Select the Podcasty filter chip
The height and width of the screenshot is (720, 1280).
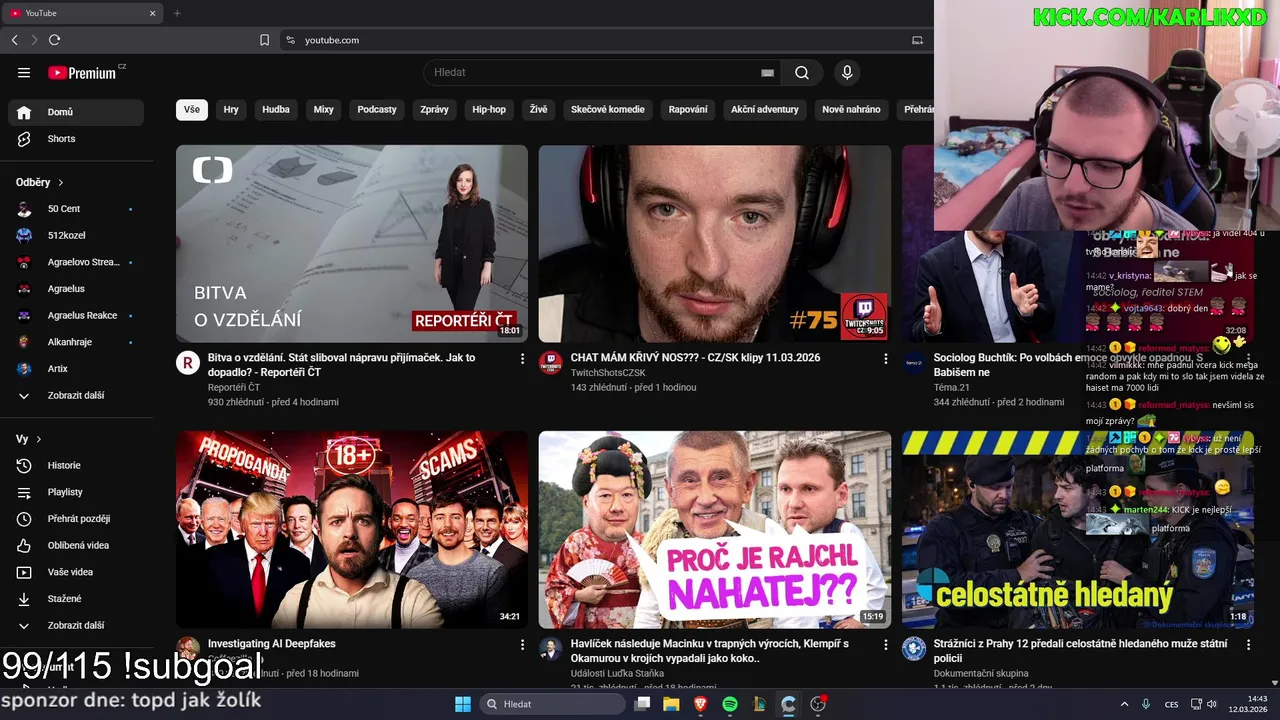[377, 110]
